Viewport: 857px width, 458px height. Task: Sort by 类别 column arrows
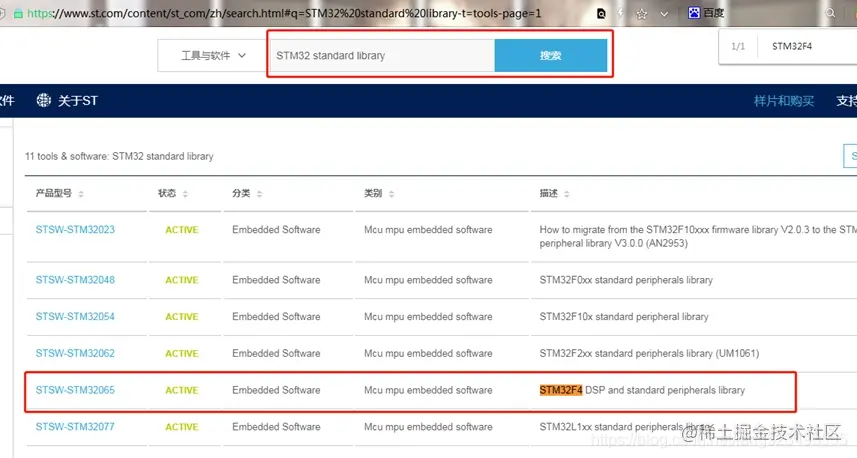[391, 193]
